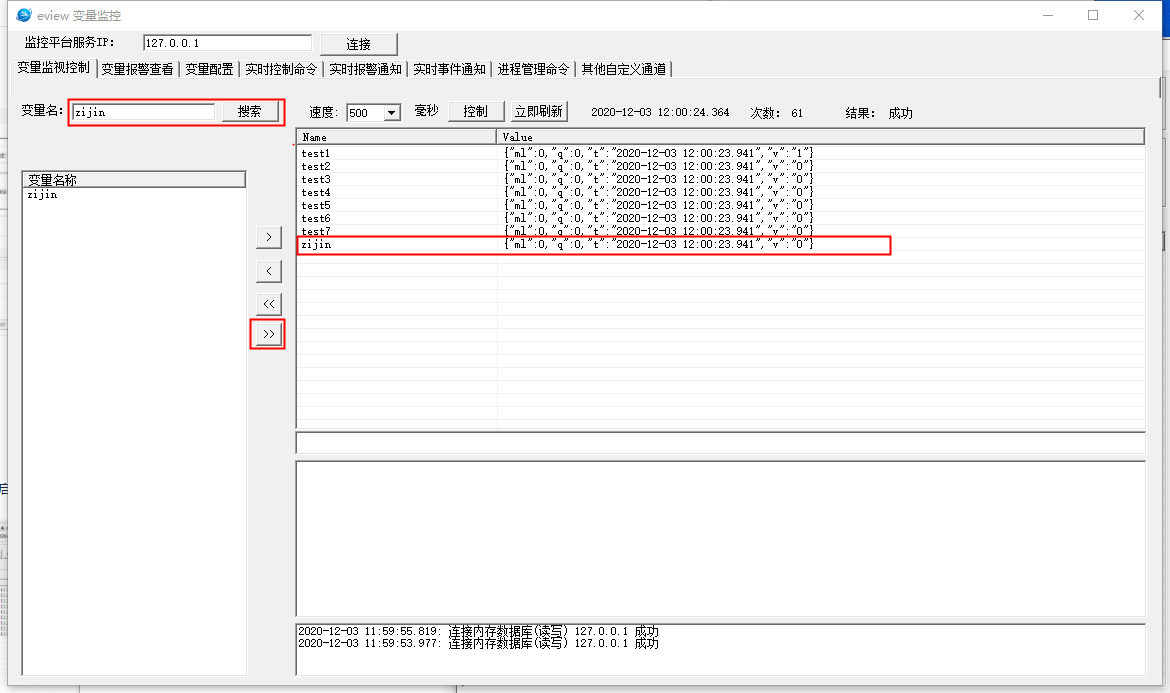Screen dimensions: 1170x693
Task: Click the eview app icon in title bar
Action: [24, 15]
